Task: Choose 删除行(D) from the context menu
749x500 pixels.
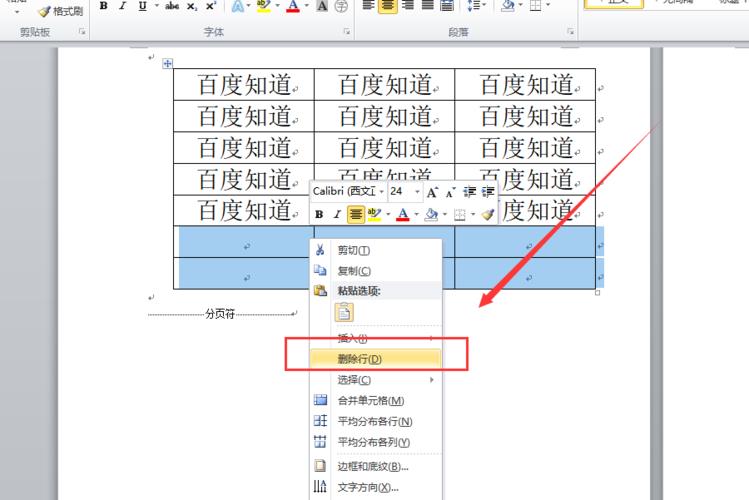Action: (x=375, y=359)
